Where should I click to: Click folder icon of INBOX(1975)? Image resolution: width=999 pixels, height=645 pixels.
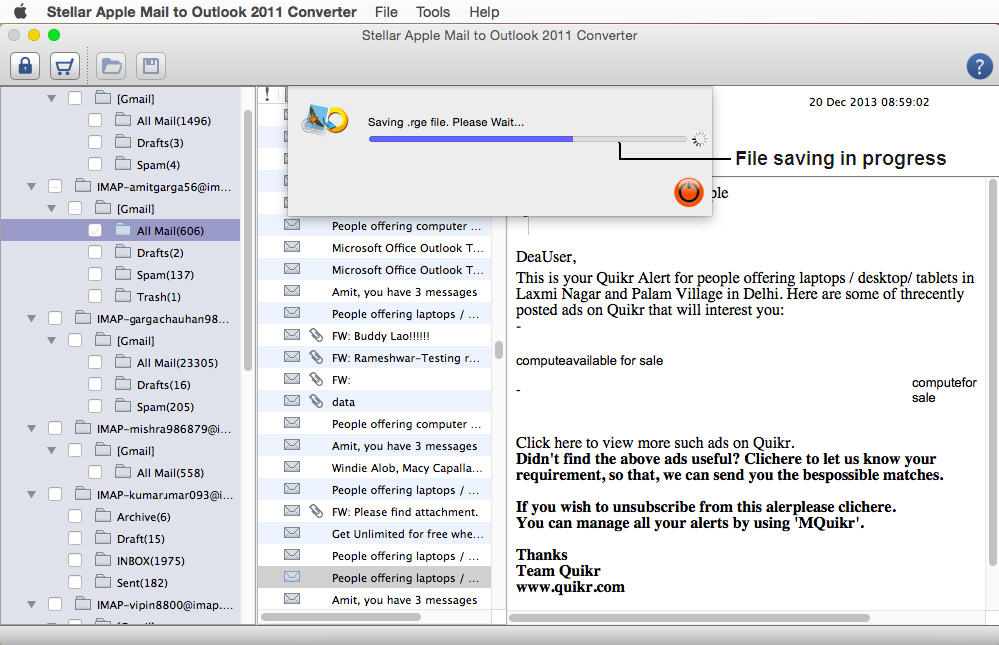(x=103, y=560)
